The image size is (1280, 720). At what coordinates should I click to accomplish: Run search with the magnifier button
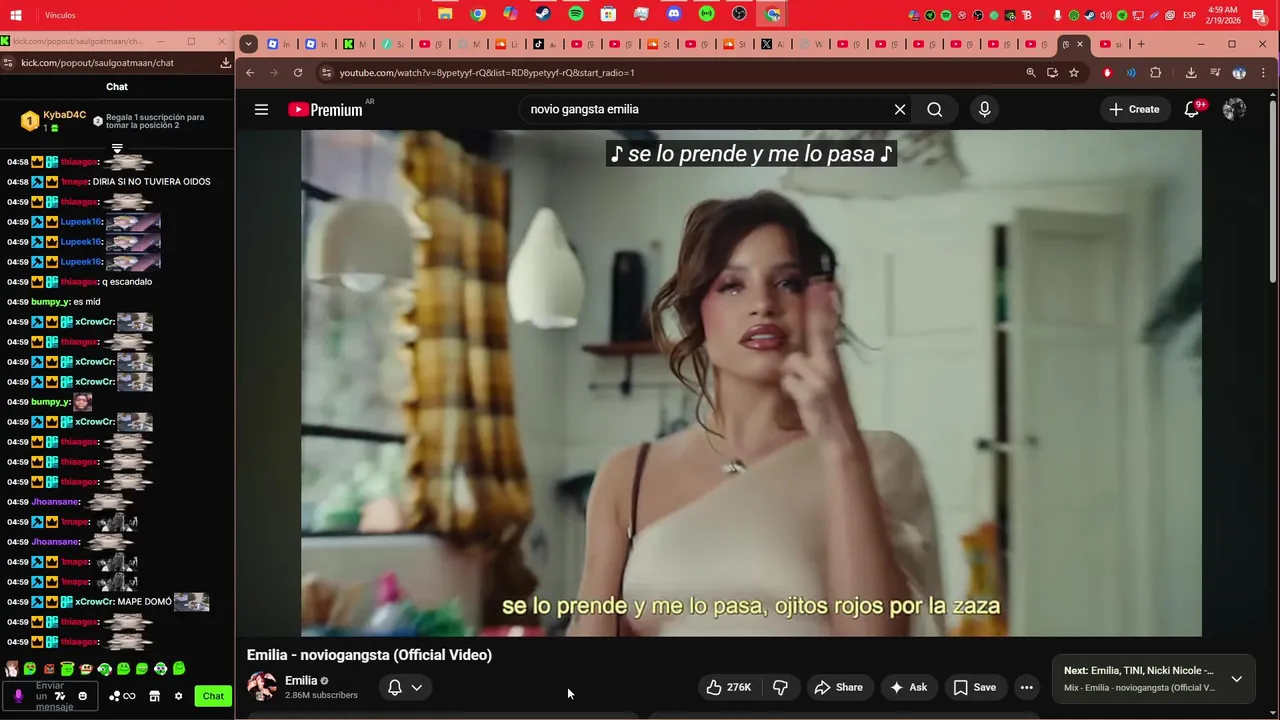[x=935, y=109]
